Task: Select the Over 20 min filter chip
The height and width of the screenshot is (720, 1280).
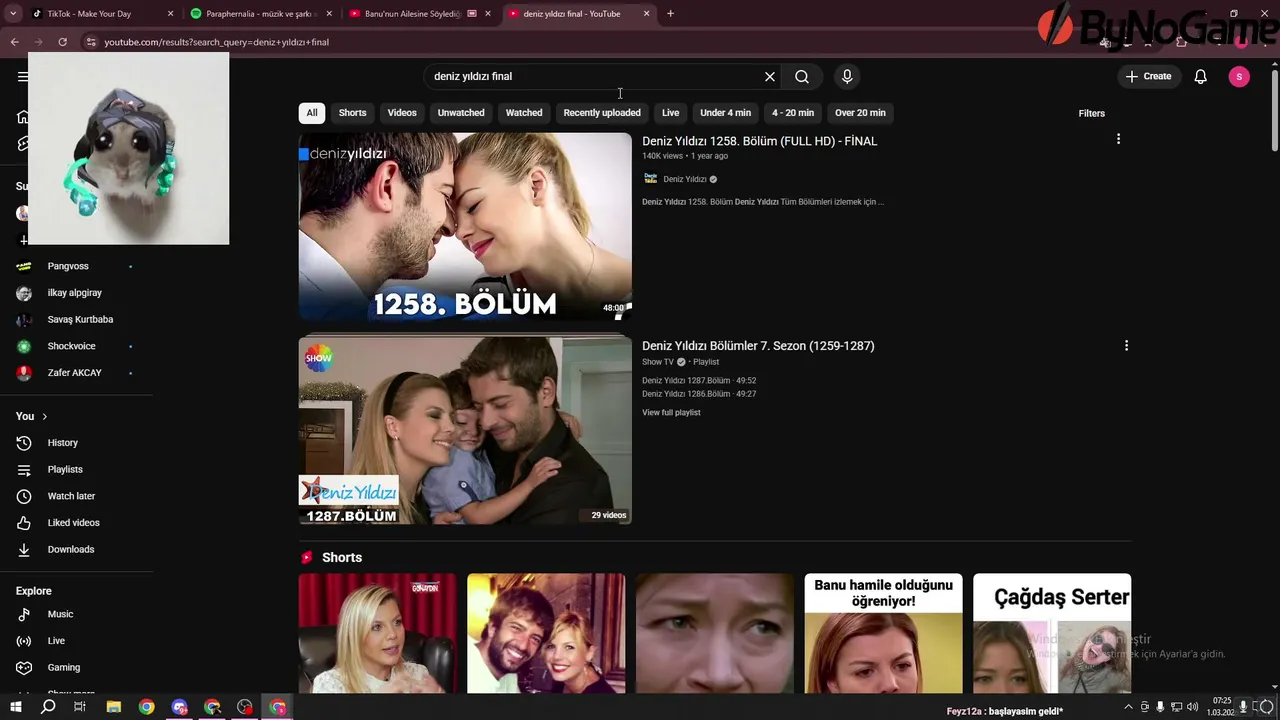Action: click(861, 113)
